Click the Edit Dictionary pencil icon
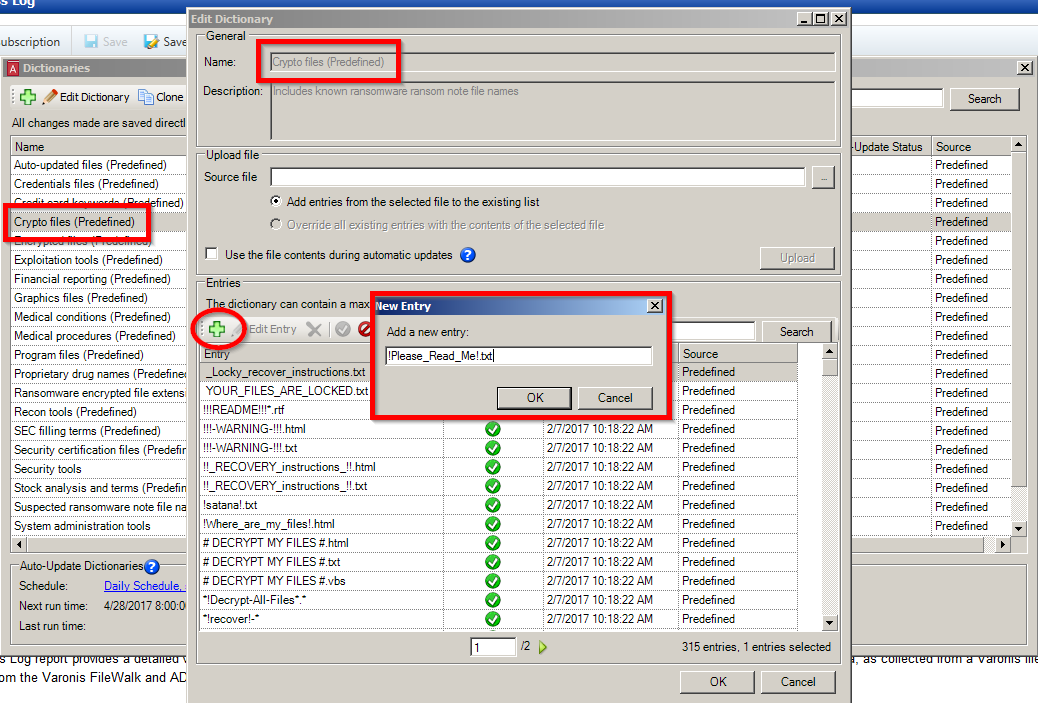Image resolution: width=1038 pixels, height=703 pixels. [x=49, y=97]
